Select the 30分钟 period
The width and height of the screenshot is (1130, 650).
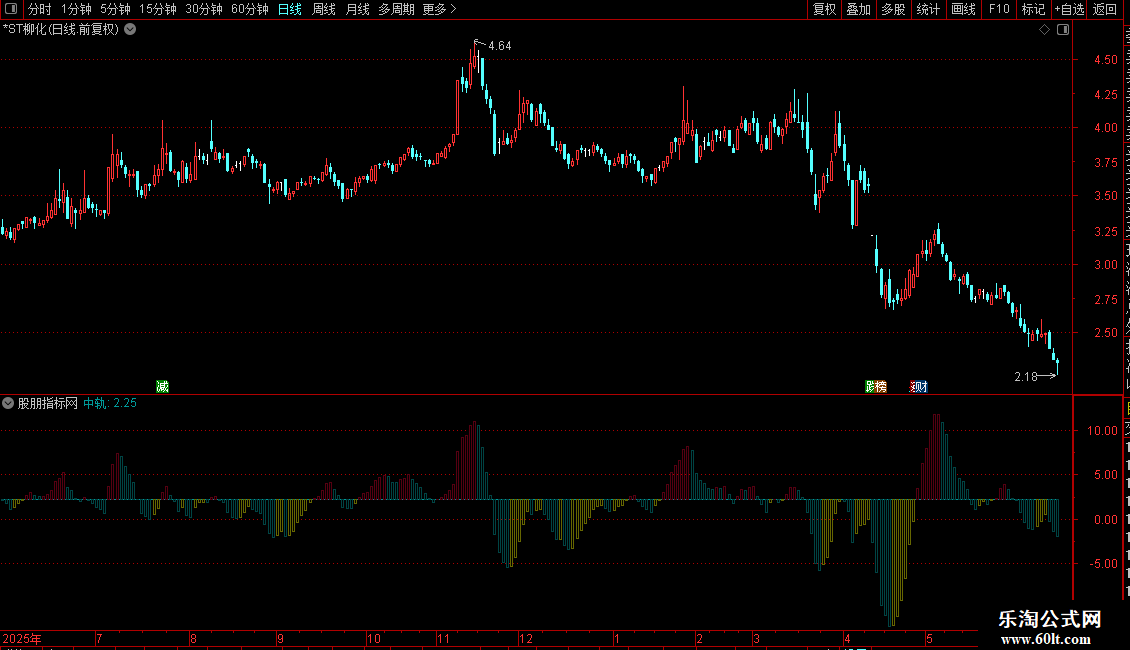[204, 9]
